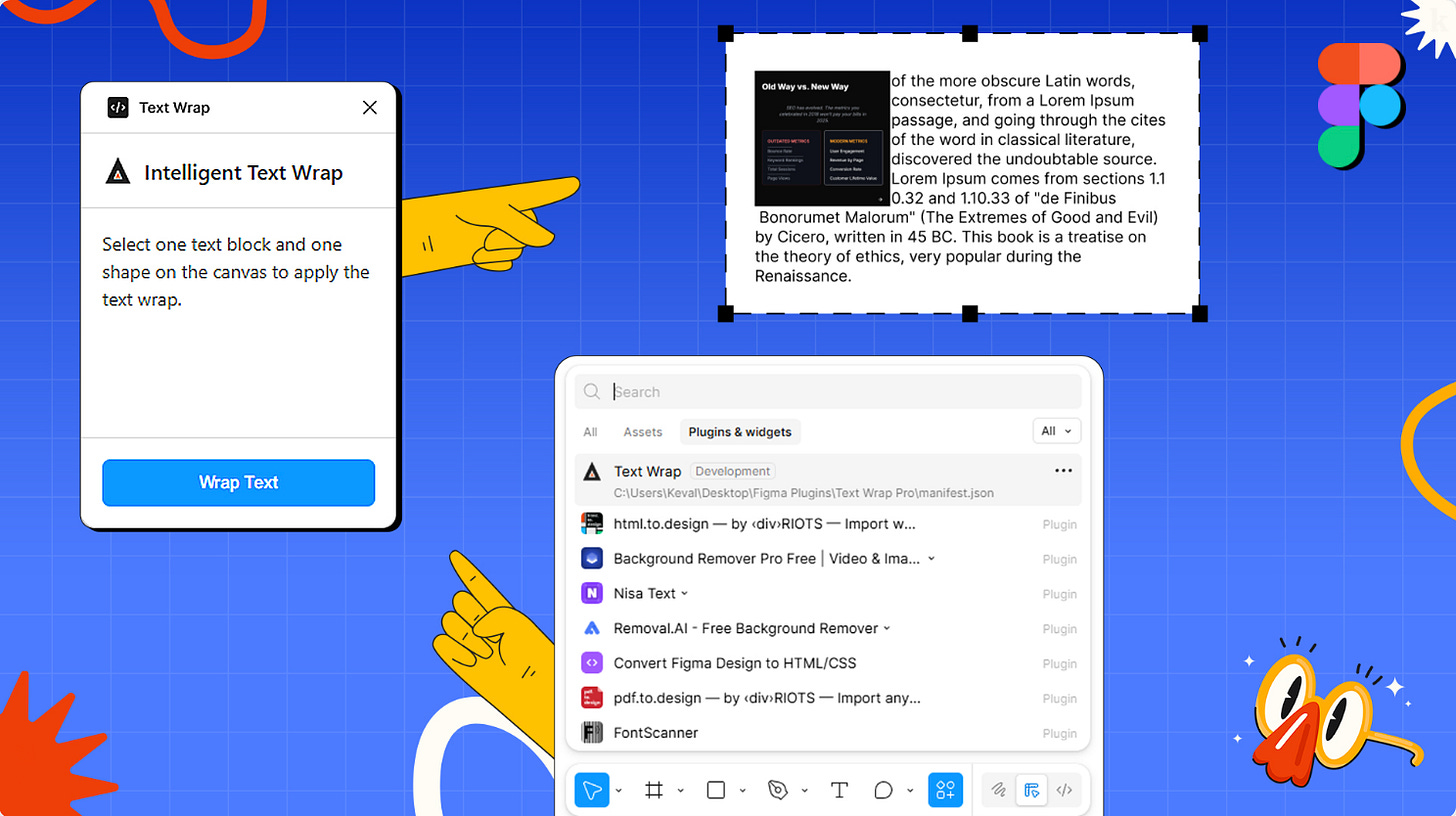1456x816 pixels.
Task: Open the FontScanner plugin
Action: (828, 733)
